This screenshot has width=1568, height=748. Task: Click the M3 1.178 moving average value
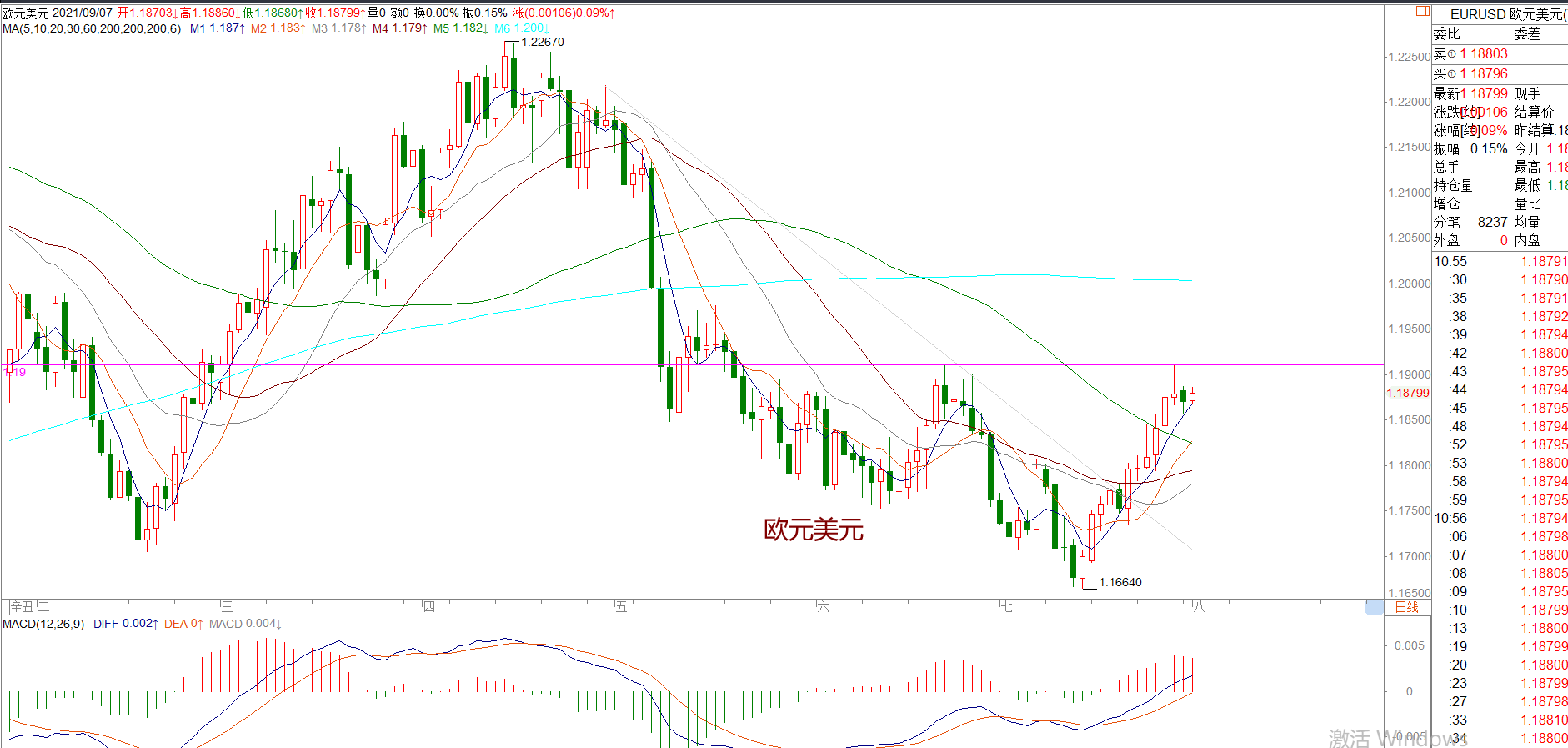339,28
